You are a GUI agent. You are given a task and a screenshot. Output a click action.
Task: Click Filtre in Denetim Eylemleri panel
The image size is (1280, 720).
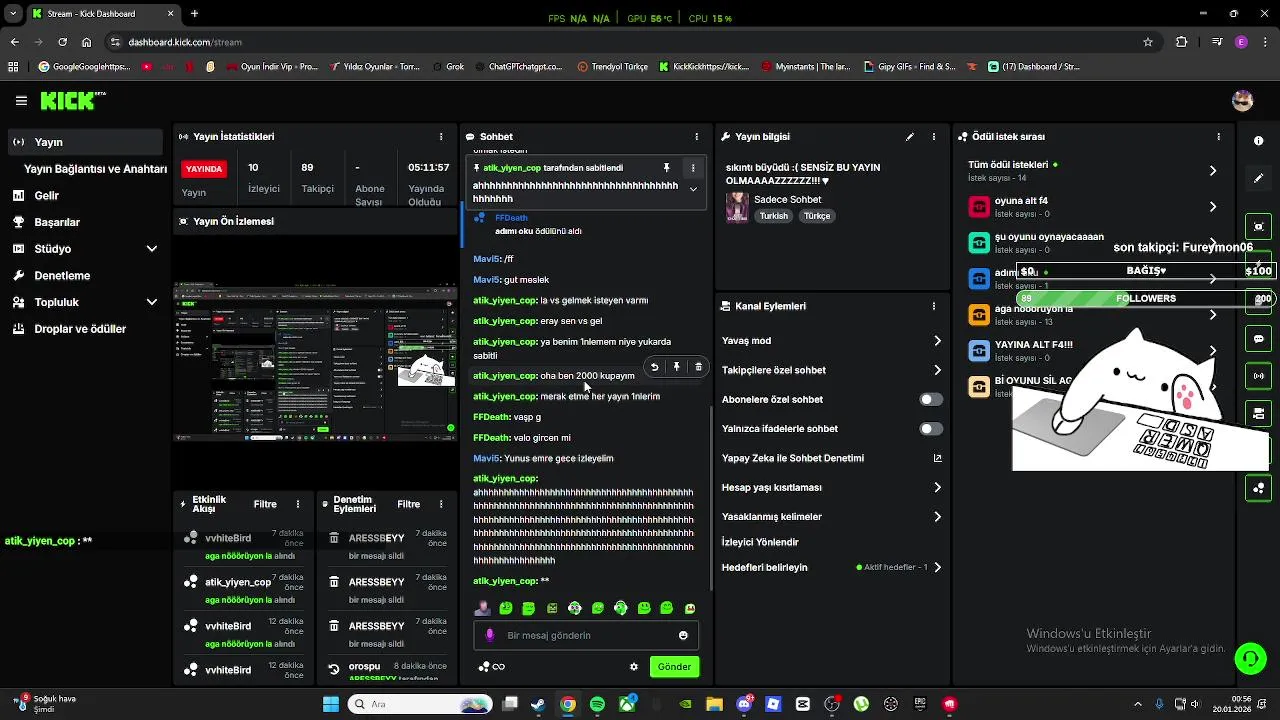[x=409, y=504]
